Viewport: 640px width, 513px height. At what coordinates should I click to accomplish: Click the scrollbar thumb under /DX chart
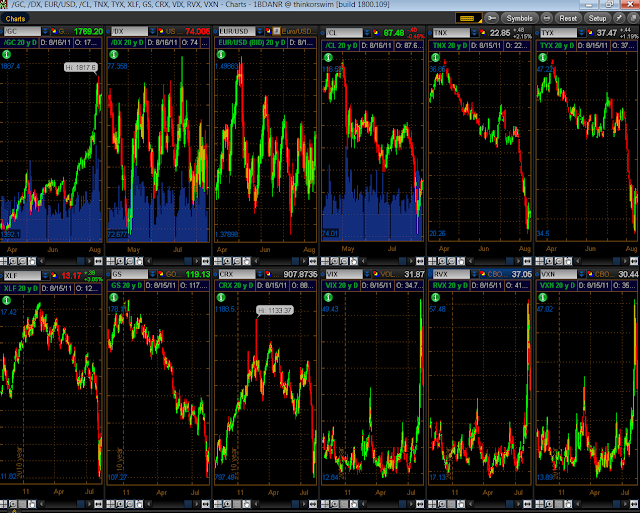click(188, 261)
